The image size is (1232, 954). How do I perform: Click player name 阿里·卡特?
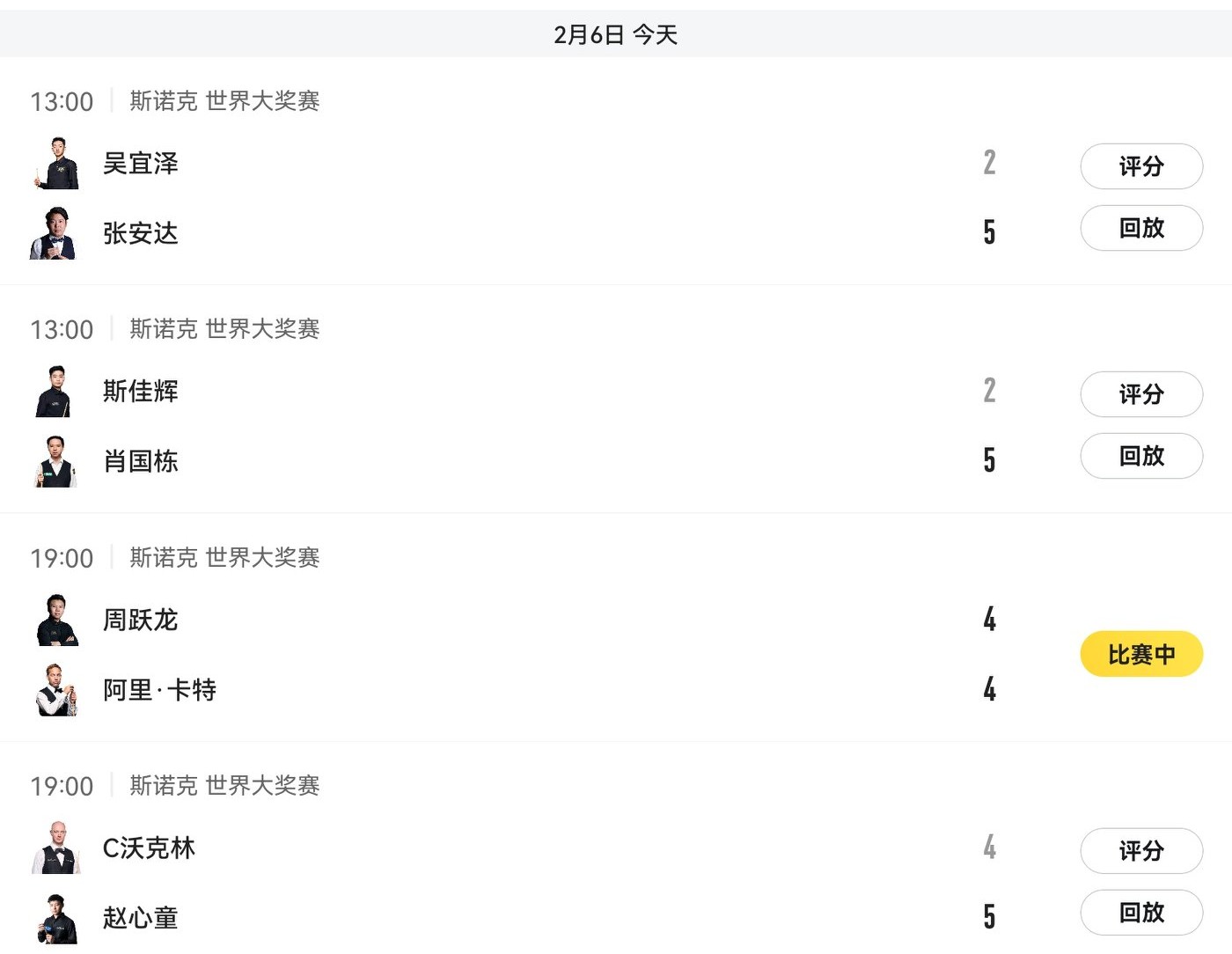pos(159,690)
